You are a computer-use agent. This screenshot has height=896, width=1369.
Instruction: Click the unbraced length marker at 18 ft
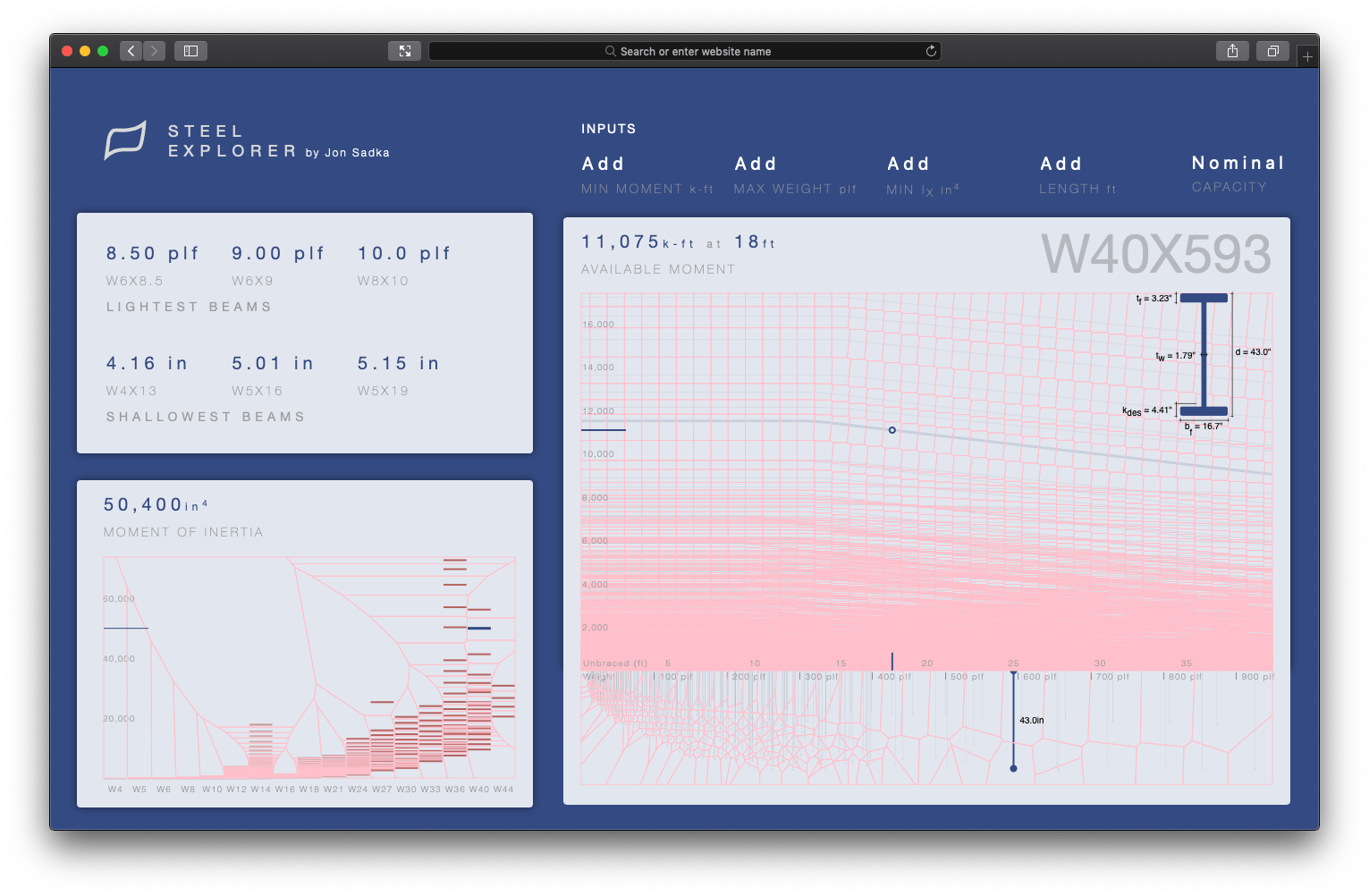click(x=892, y=662)
